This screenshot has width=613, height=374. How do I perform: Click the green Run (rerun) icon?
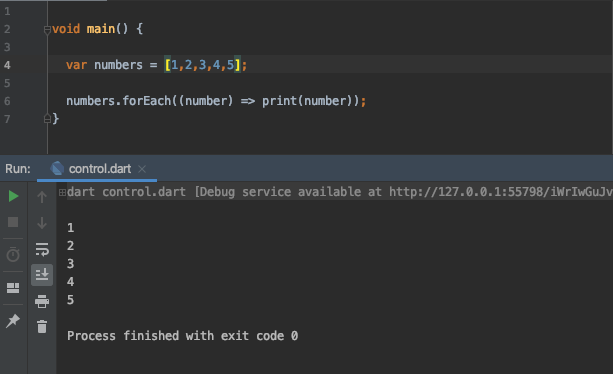pos(13,196)
